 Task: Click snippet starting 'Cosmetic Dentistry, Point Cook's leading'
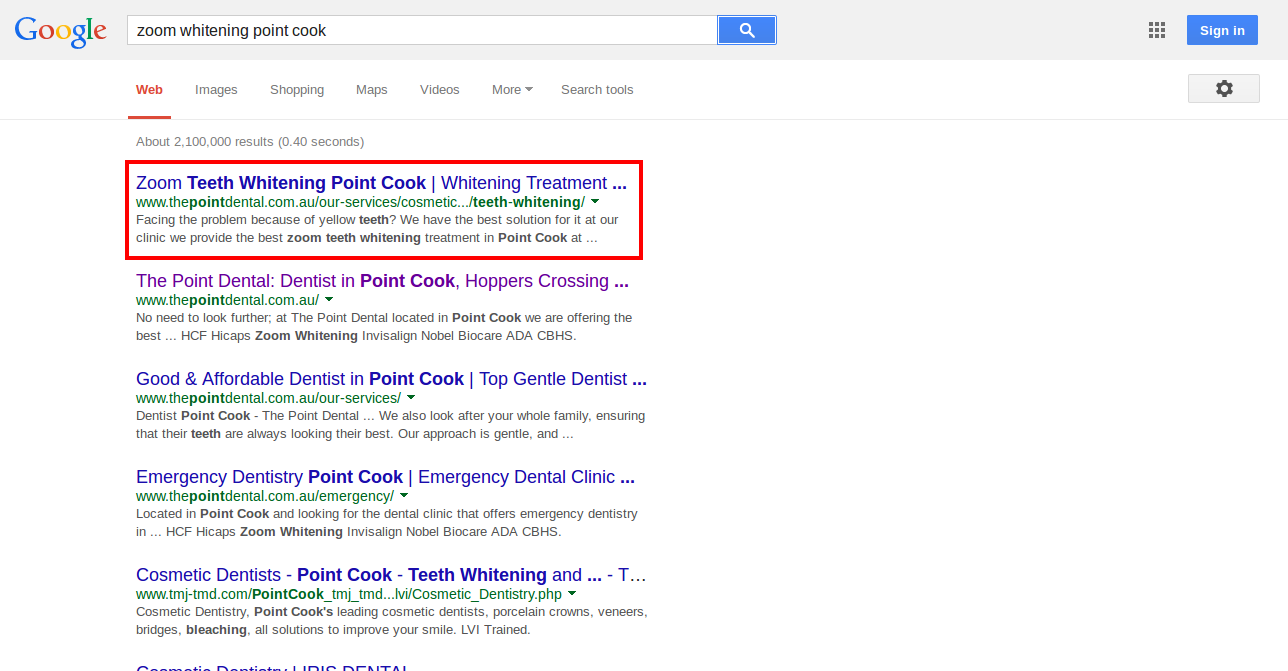tap(392, 621)
